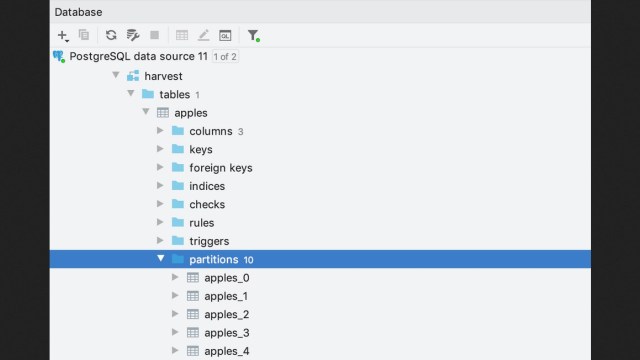
Task: Click the Open Table editor icon
Action: click(182, 35)
